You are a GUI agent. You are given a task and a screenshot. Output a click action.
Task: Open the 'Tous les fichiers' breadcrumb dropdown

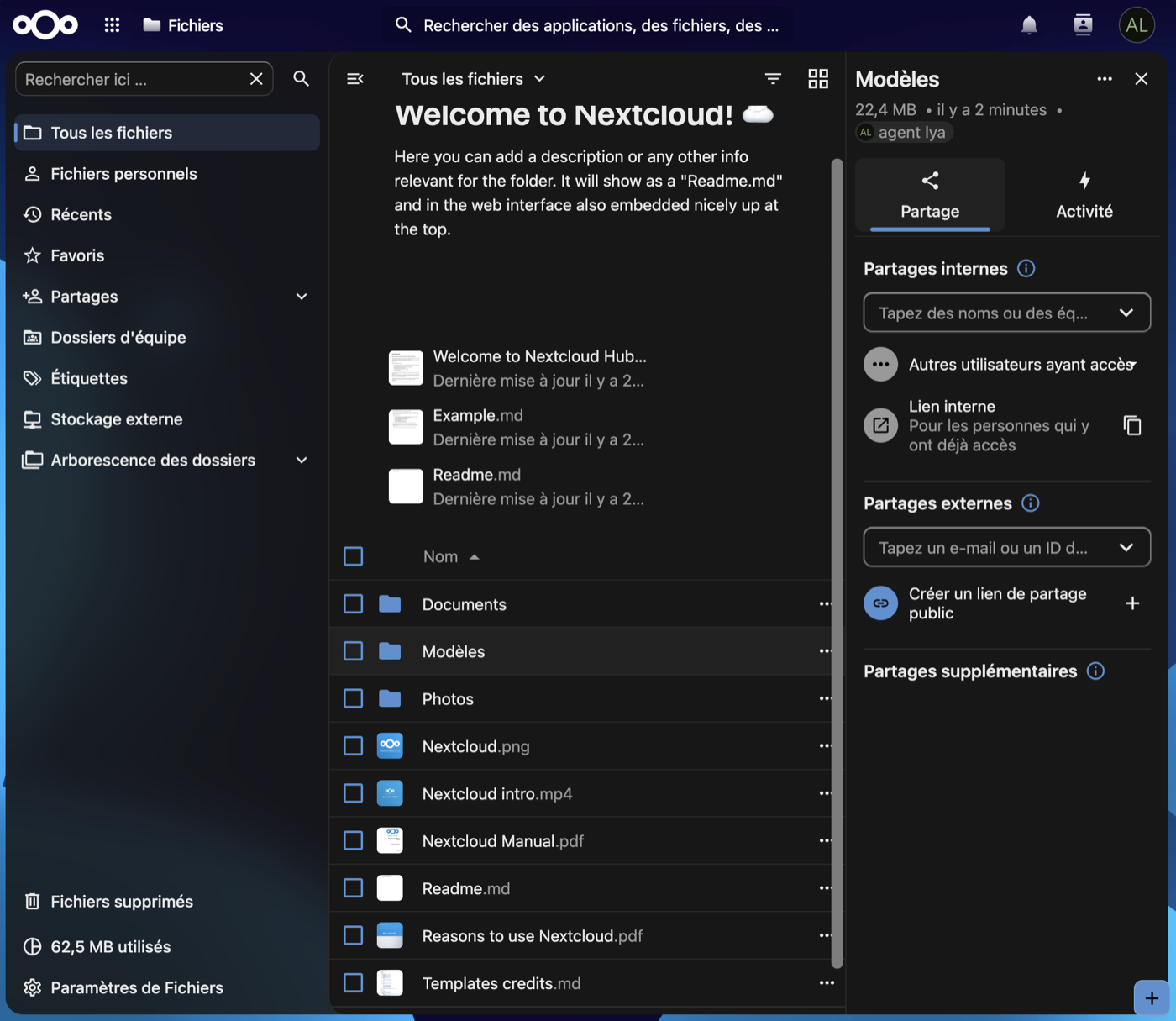[x=475, y=79]
